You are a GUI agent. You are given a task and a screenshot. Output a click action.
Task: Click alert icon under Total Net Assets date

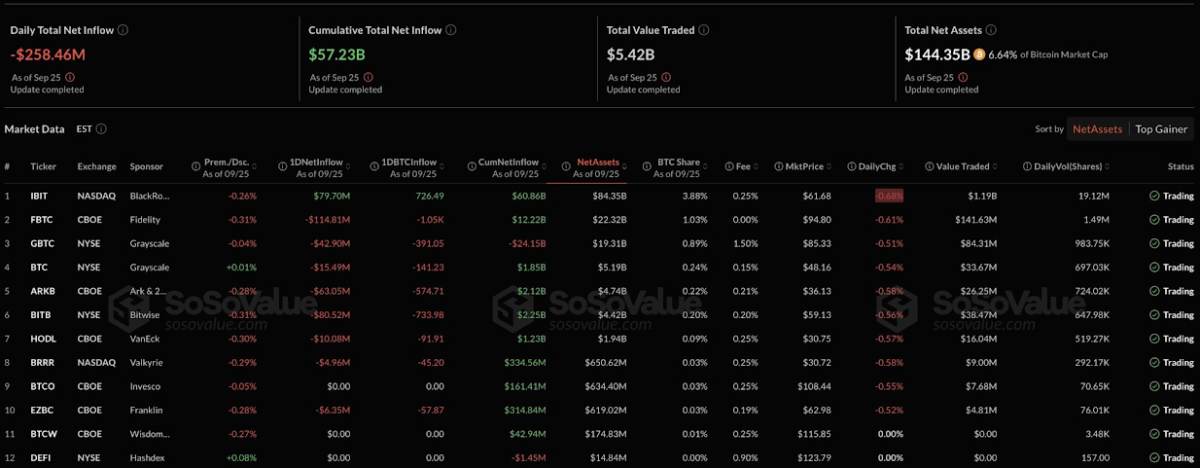click(x=964, y=77)
